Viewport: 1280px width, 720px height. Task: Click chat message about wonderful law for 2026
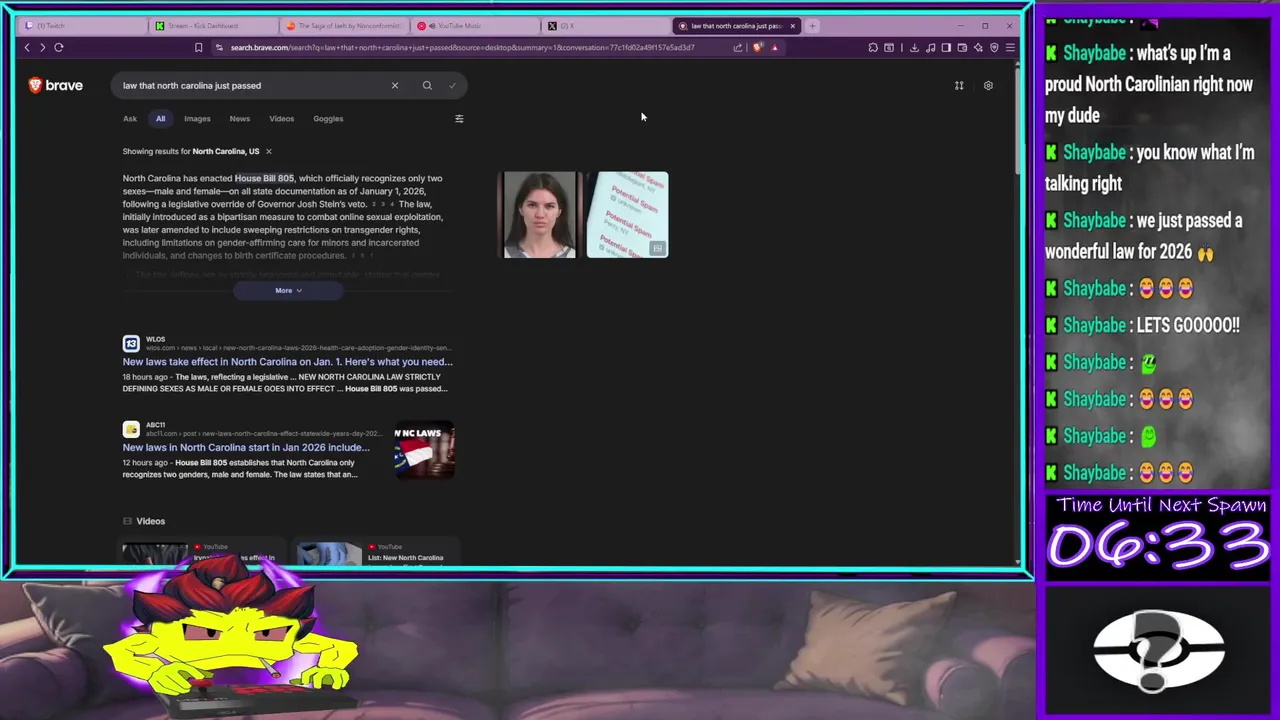tap(1145, 236)
